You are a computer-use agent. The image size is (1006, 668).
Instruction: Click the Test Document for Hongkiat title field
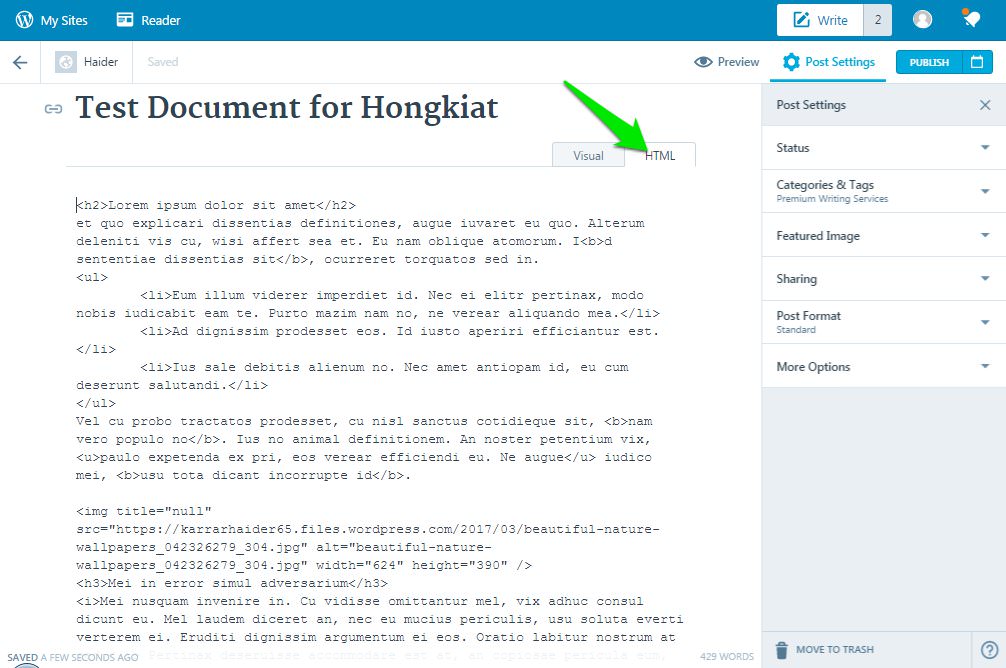285,108
